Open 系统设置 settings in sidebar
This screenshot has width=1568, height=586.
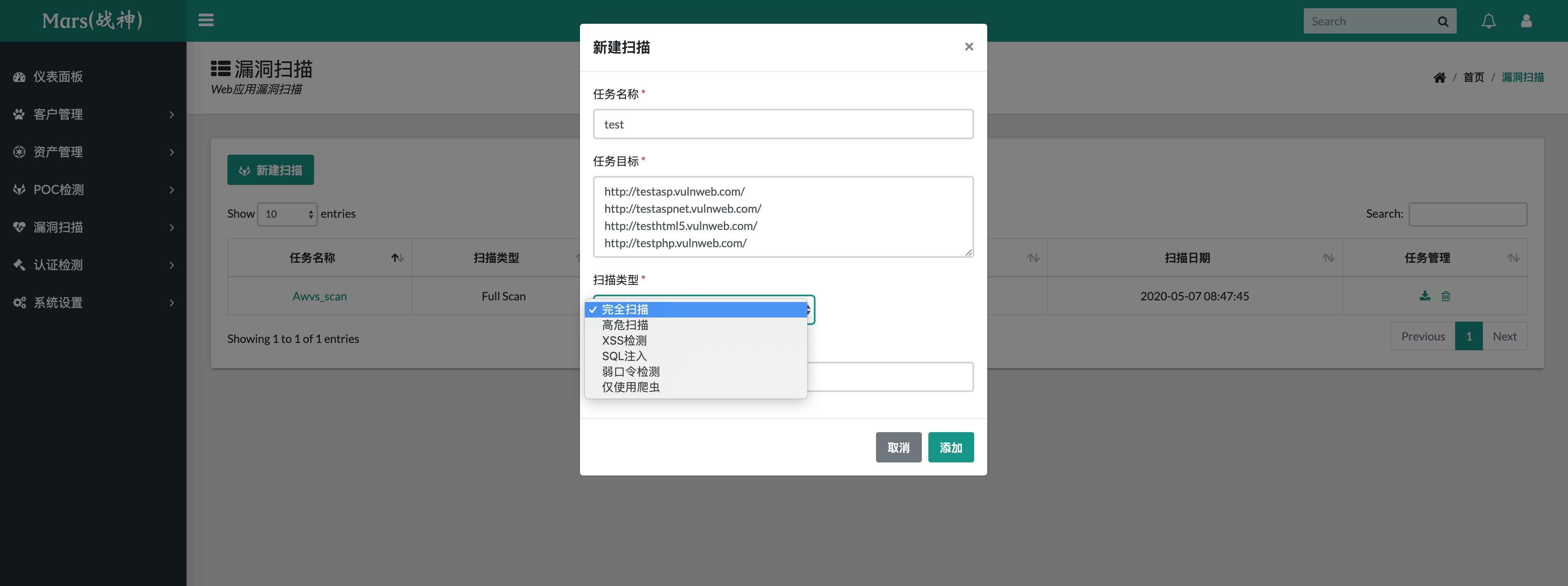58,302
